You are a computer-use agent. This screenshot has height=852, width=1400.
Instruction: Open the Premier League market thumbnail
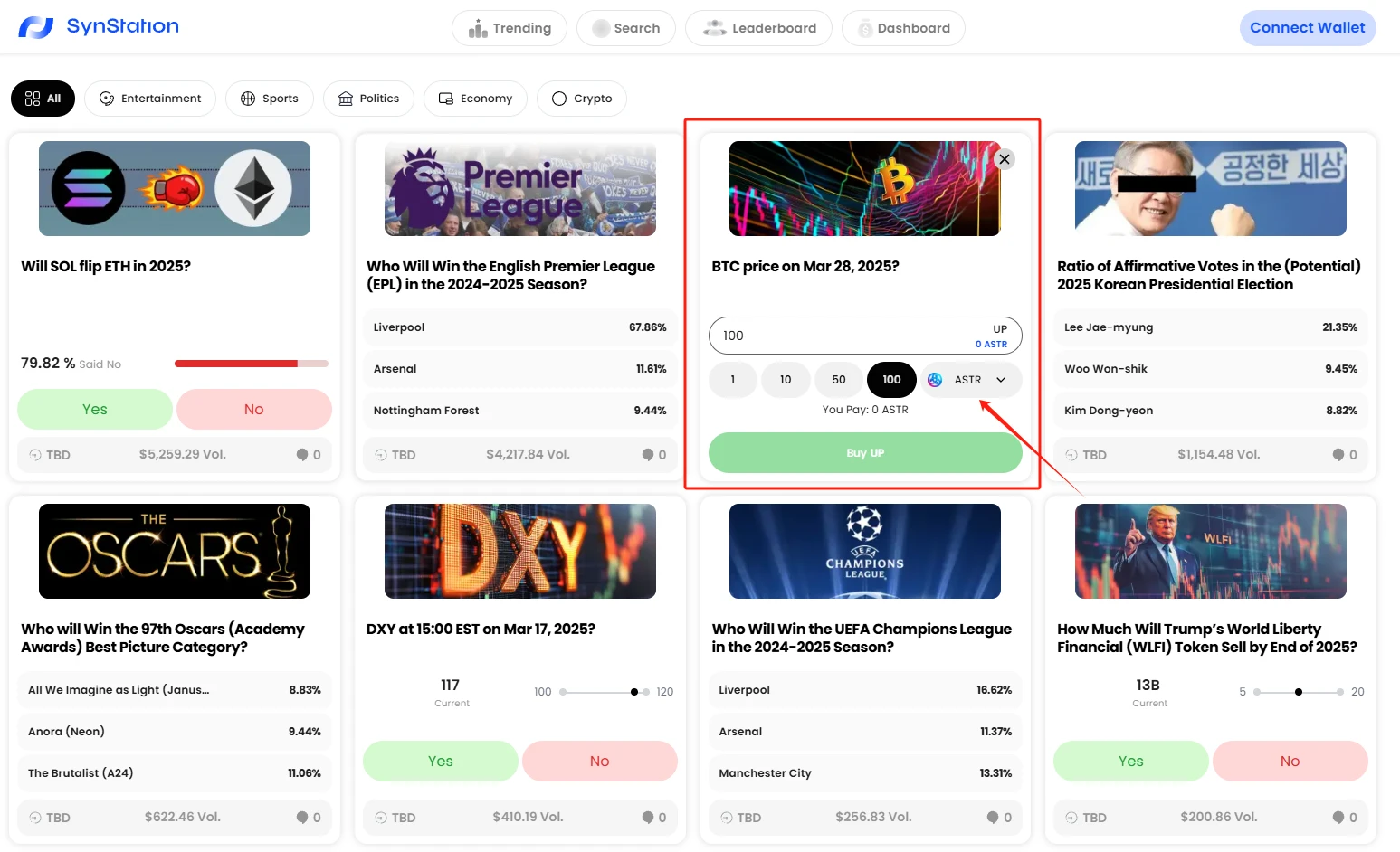click(520, 188)
